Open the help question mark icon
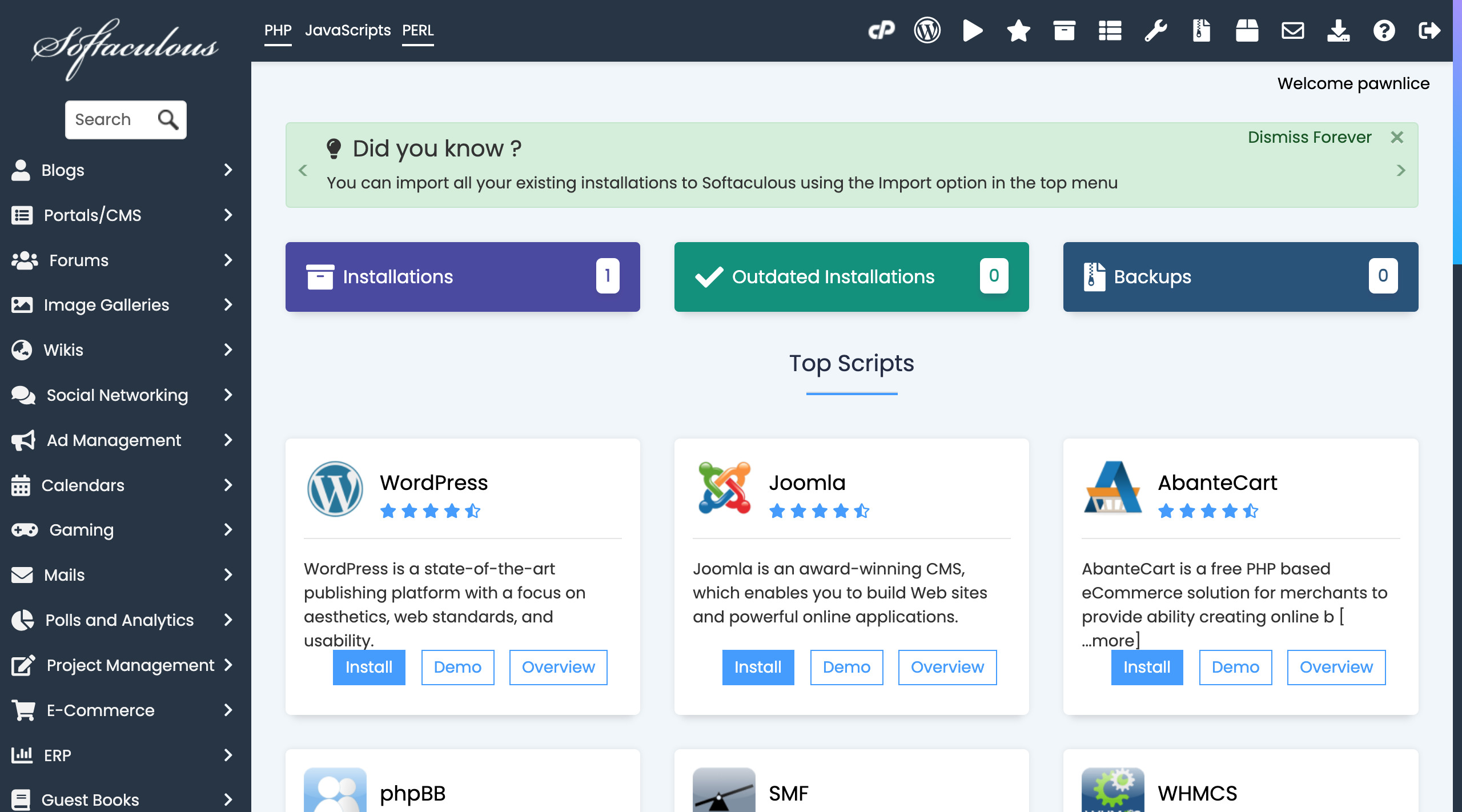The width and height of the screenshot is (1462, 812). pyautogui.click(x=1384, y=30)
